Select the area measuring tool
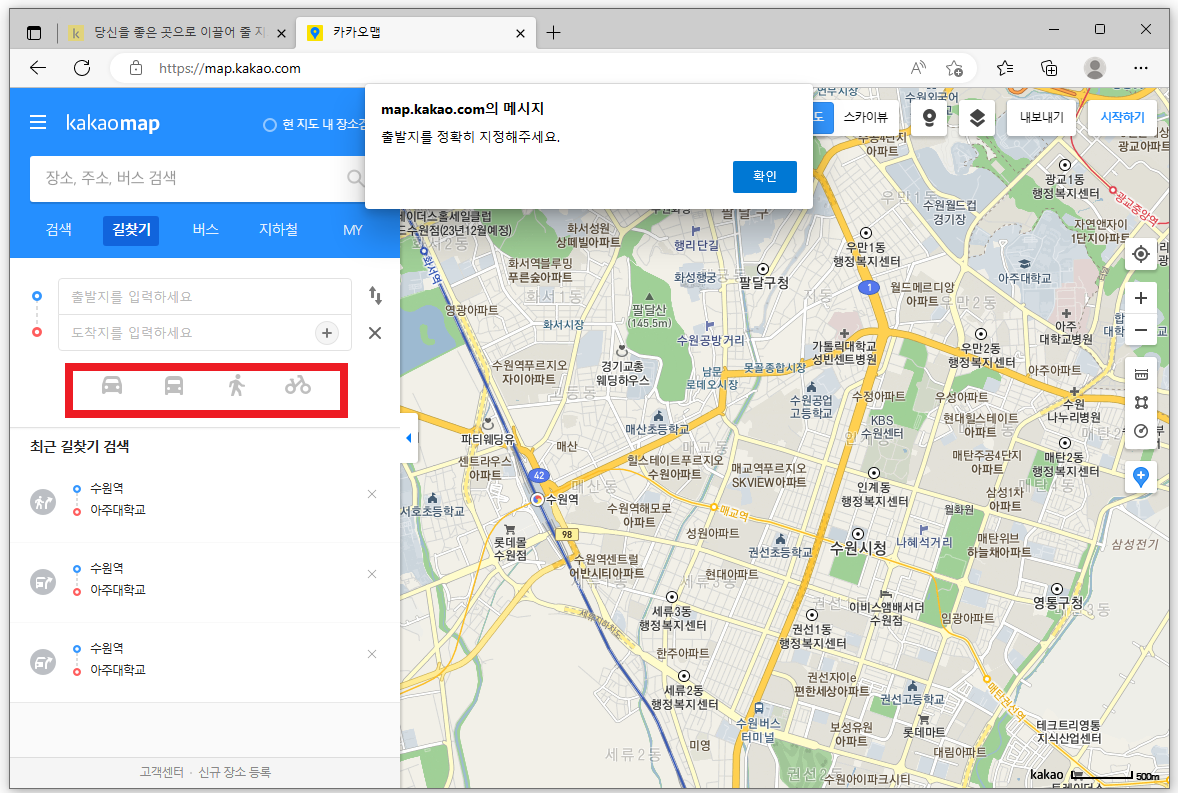Image resolution: width=1180 pixels, height=796 pixels. (x=1141, y=403)
